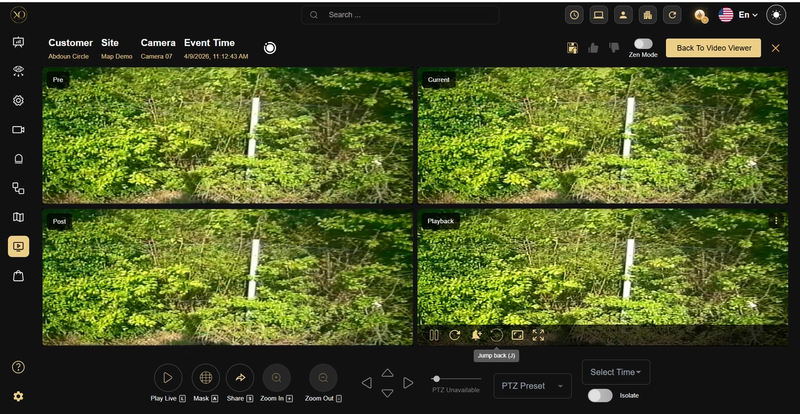The height and width of the screenshot is (414, 800).
Task: Click the search field
Action: click(400, 15)
